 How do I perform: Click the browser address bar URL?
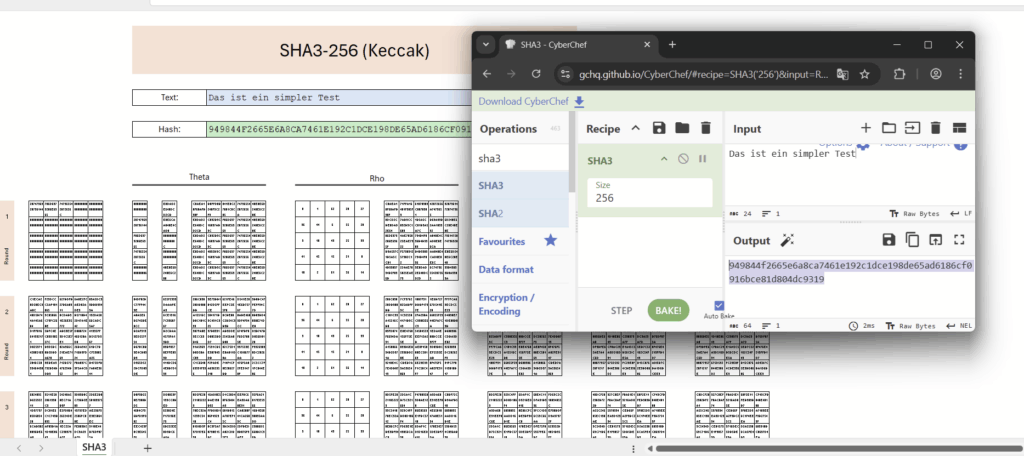coord(703,74)
